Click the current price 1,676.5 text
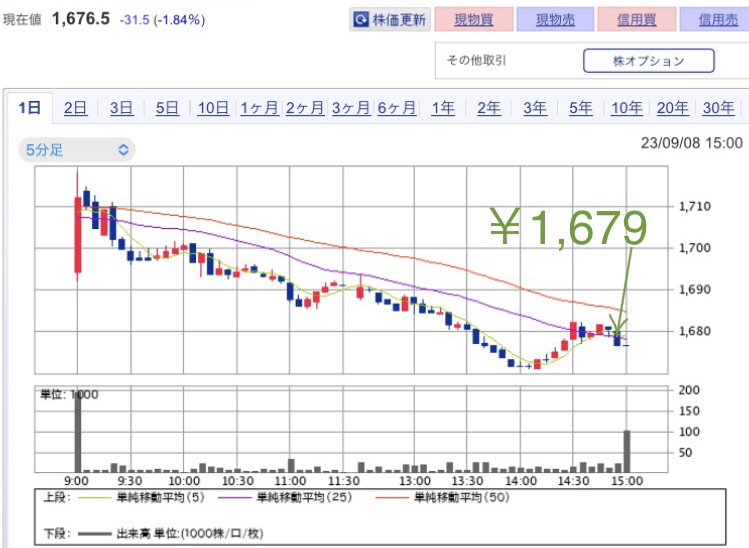Image resolution: width=749 pixels, height=548 pixels. pyautogui.click(x=81, y=19)
